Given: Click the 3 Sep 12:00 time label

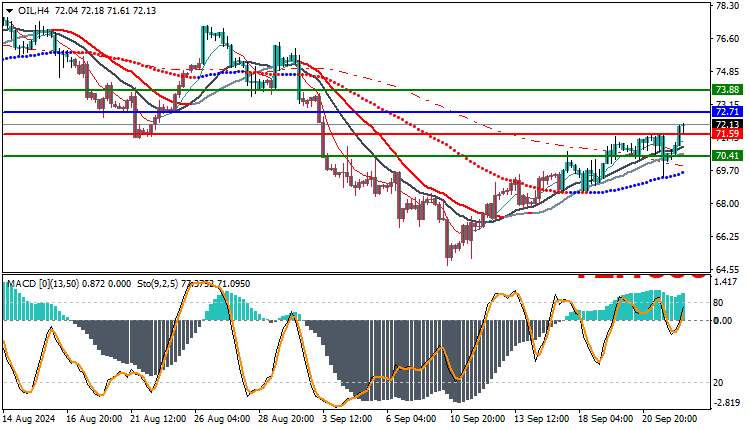Looking at the screenshot, I should tap(347, 419).
